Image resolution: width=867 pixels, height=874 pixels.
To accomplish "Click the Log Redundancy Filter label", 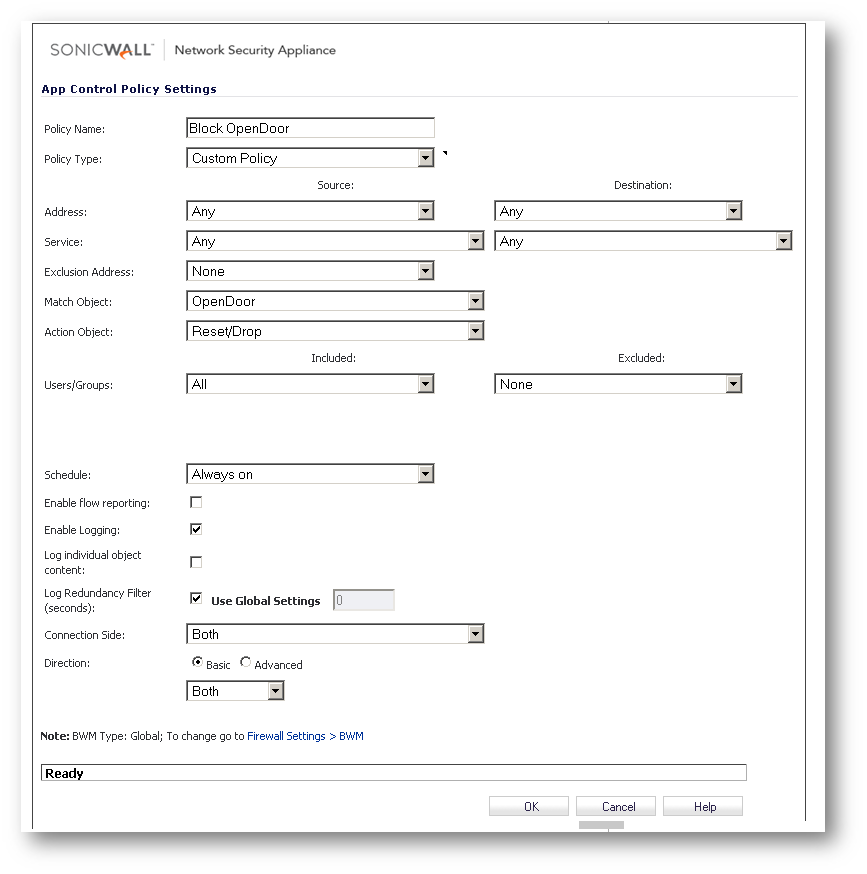I will (x=98, y=600).
